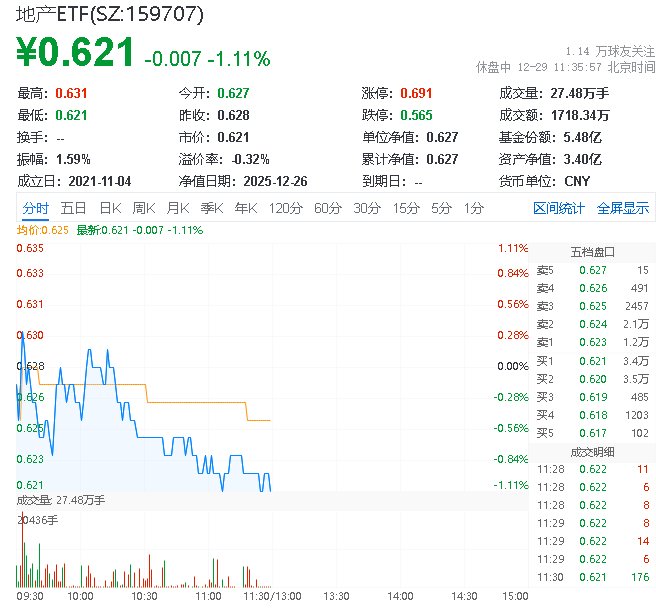Click the 区间统计 range statistics button
The width and height of the screenshot is (656, 615).
(559, 208)
